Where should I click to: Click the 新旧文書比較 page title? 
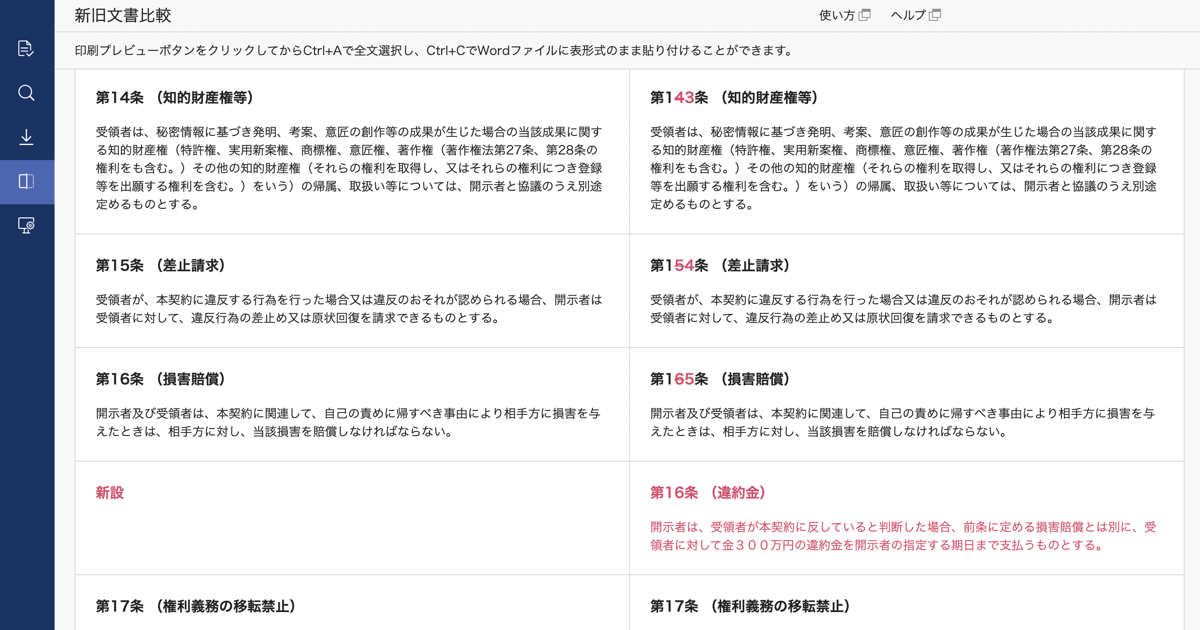click(x=123, y=16)
